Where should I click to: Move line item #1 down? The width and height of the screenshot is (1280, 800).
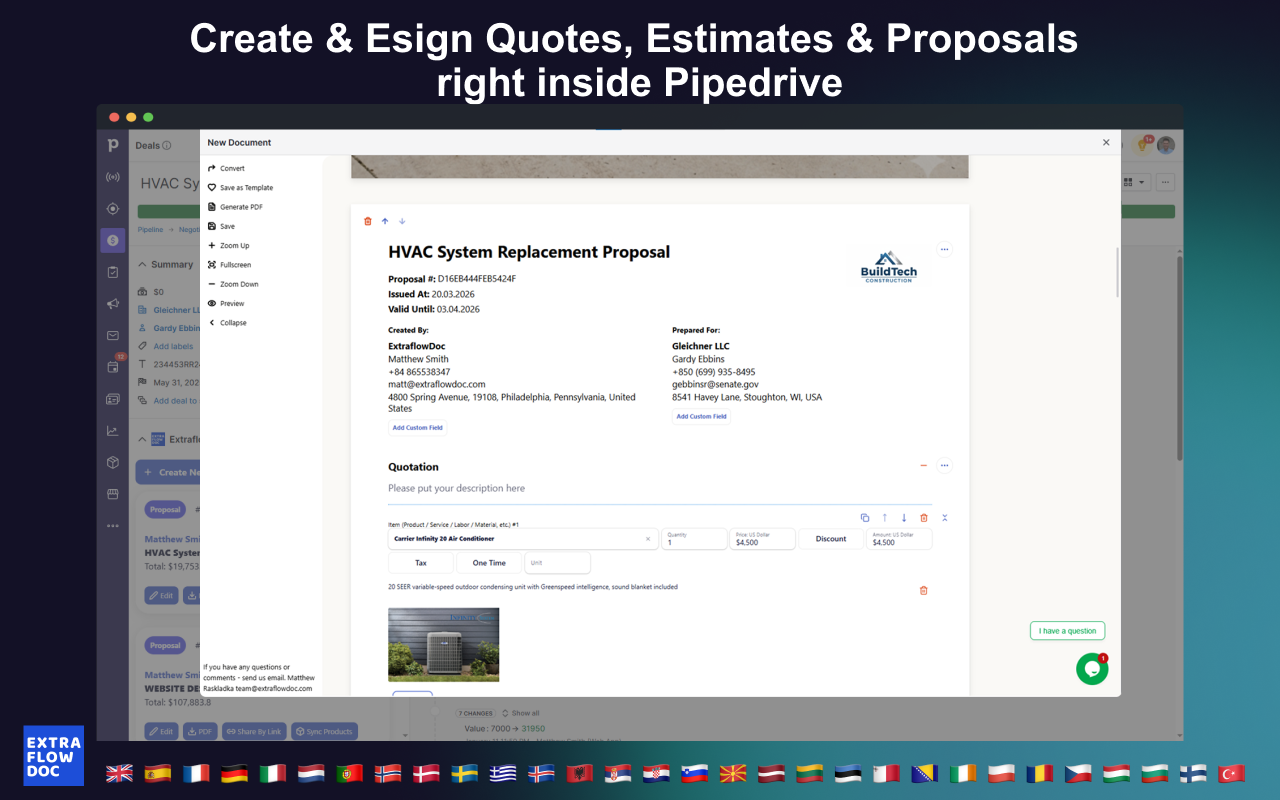[904, 518]
